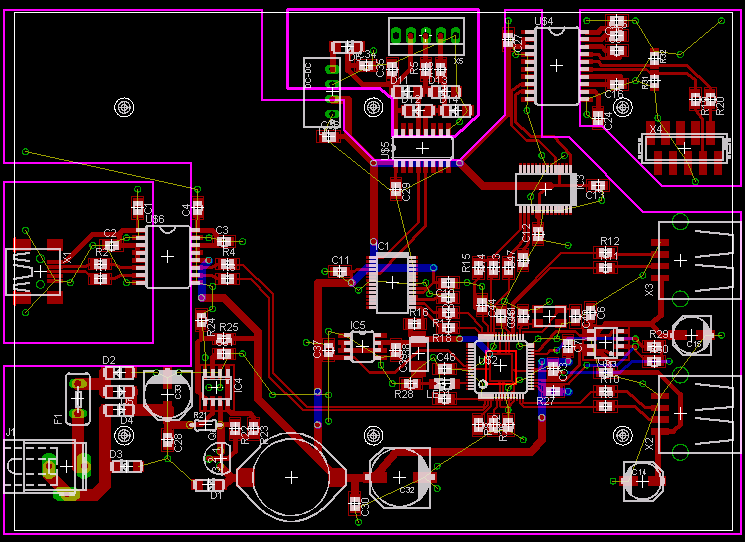Select resistor R28
Image resolution: width=745 pixels, height=542 pixels.
coord(411,383)
